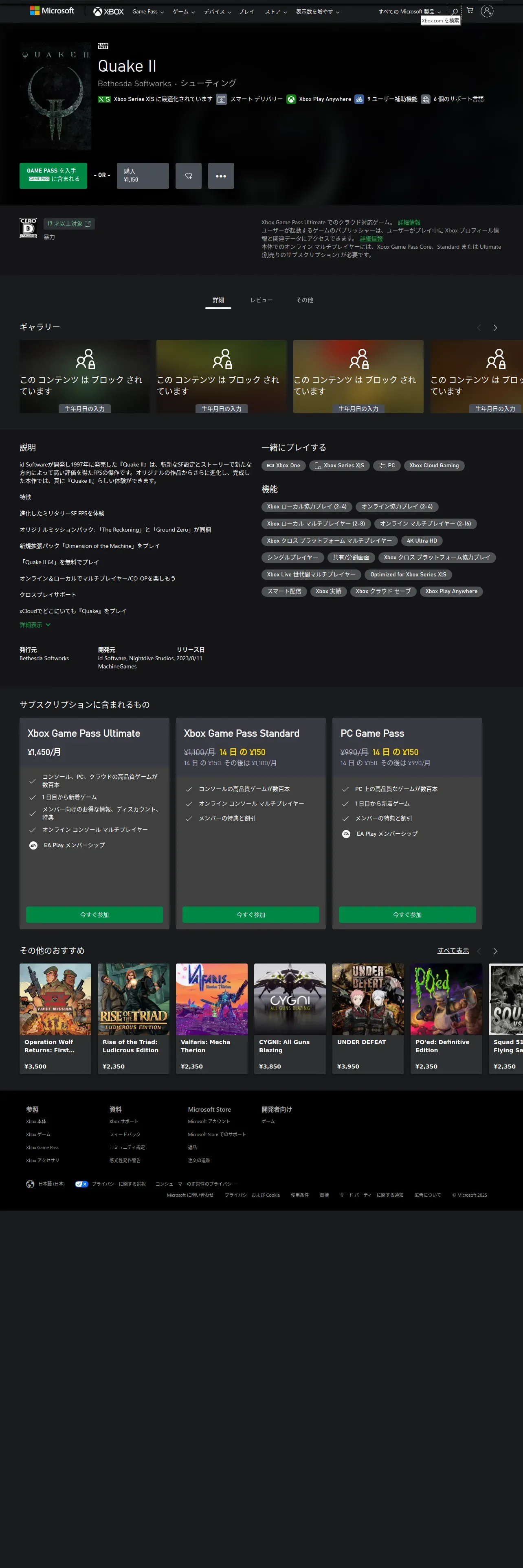
Task: Open the PO'ed: Definitive Edition card
Action: [x=446, y=1019]
